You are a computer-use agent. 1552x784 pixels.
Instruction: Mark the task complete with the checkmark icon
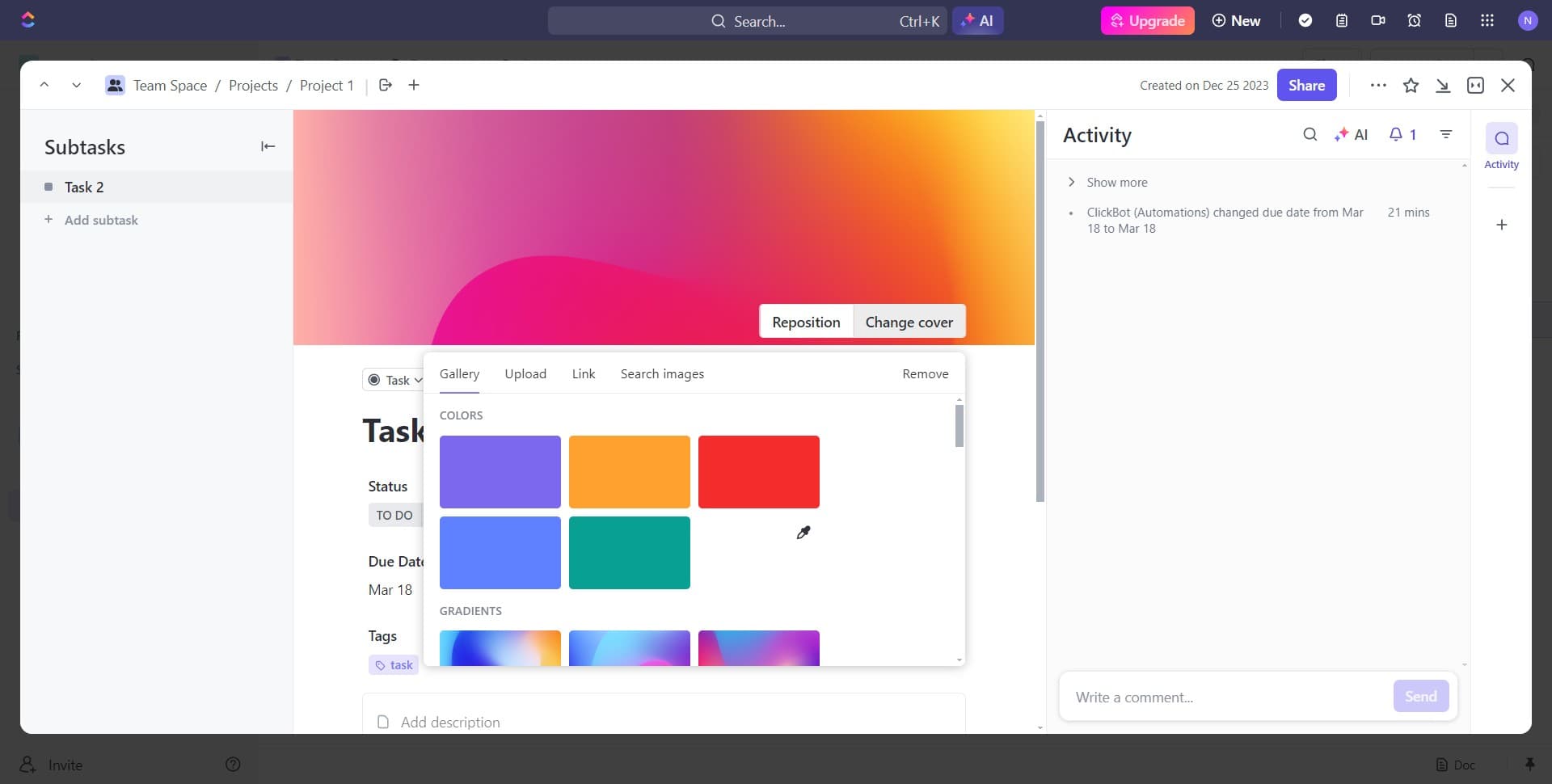click(1306, 20)
